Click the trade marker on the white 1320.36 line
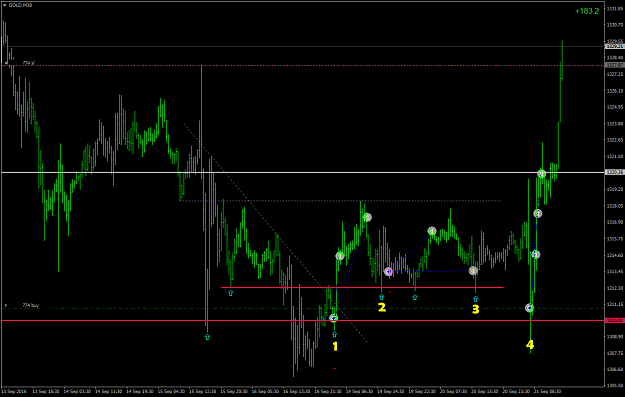The height and width of the screenshot is (397, 625). click(x=541, y=174)
